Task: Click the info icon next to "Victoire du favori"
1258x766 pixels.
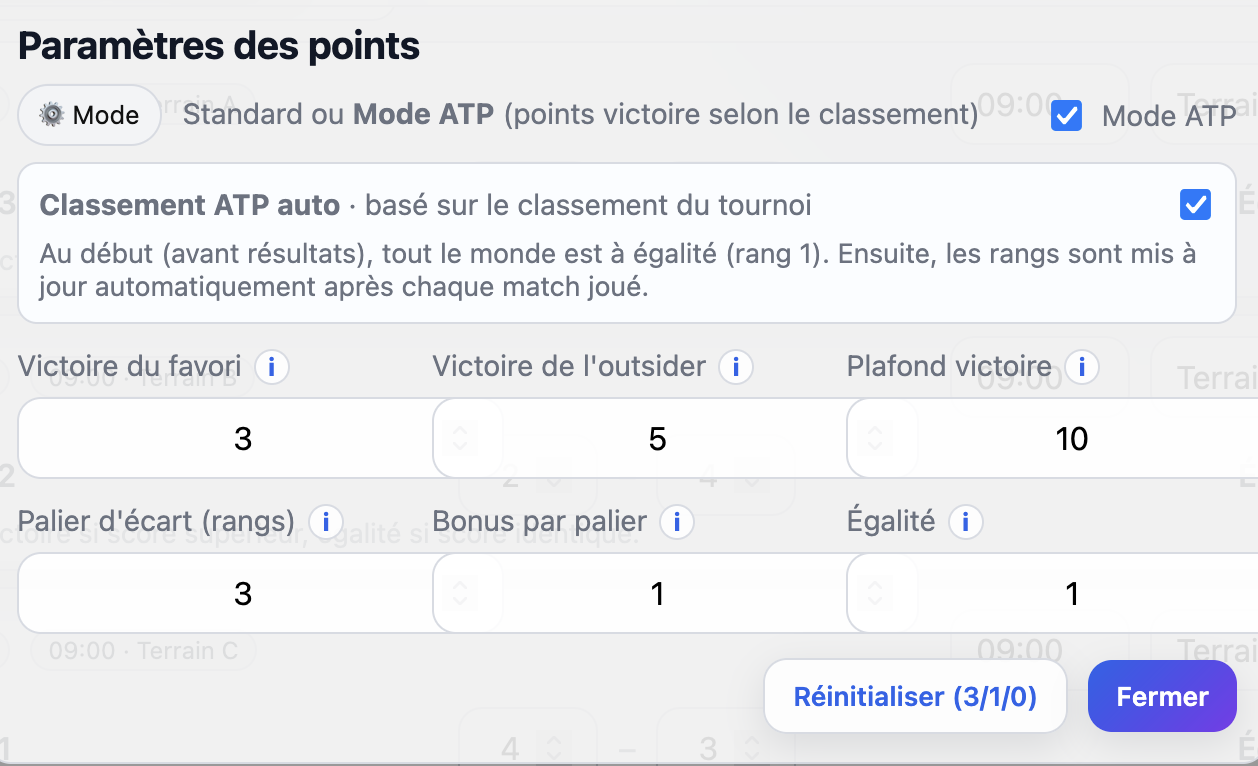Action: point(270,367)
